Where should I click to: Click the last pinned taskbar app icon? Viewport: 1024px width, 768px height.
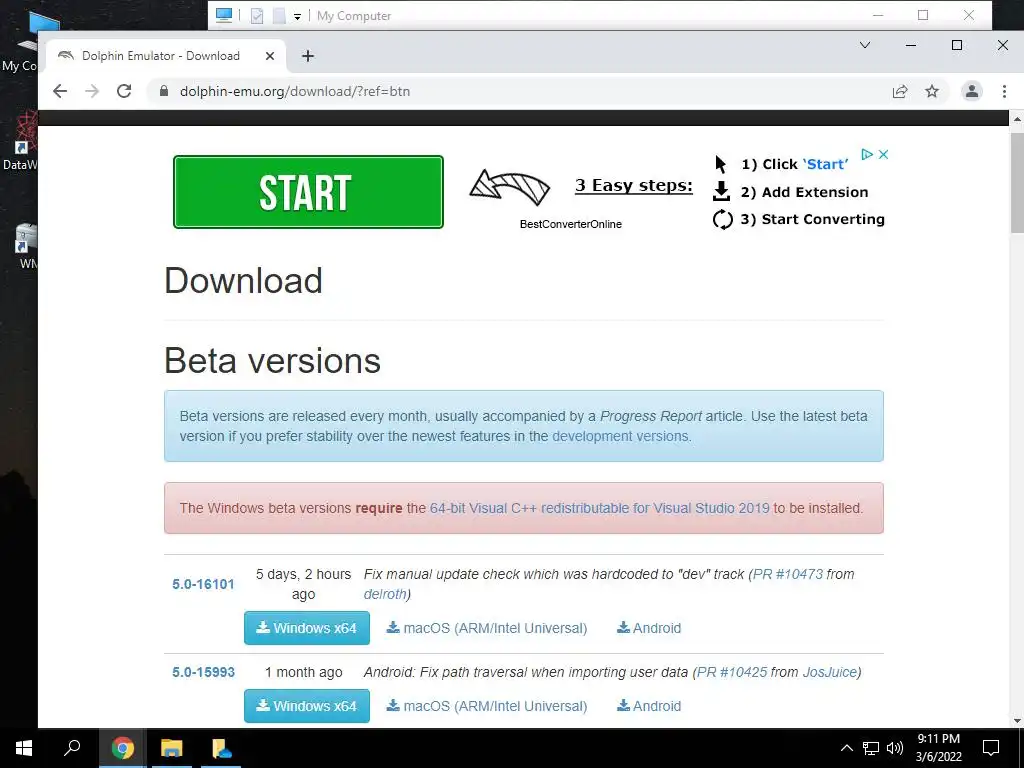coord(221,748)
